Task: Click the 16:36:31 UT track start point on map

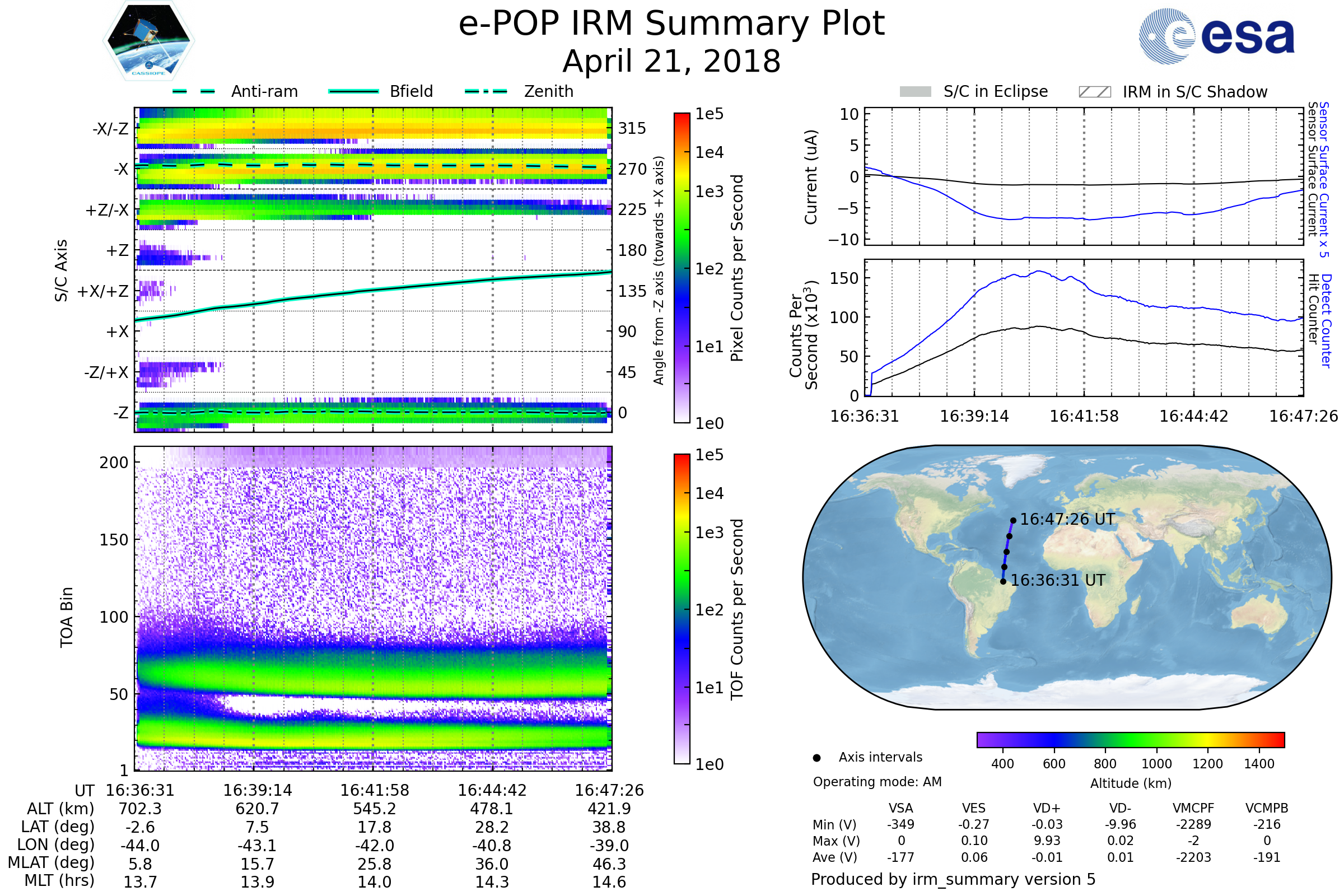Action: point(1003,582)
